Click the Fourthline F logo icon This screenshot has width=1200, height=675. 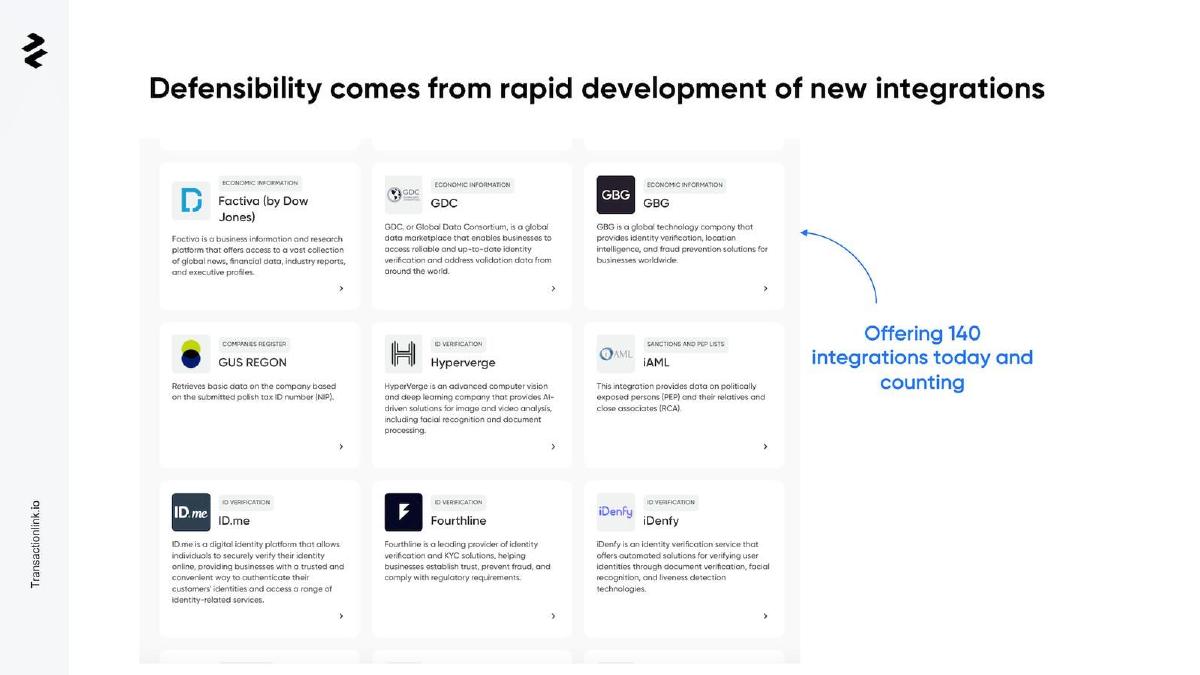[x=404, y=512]
